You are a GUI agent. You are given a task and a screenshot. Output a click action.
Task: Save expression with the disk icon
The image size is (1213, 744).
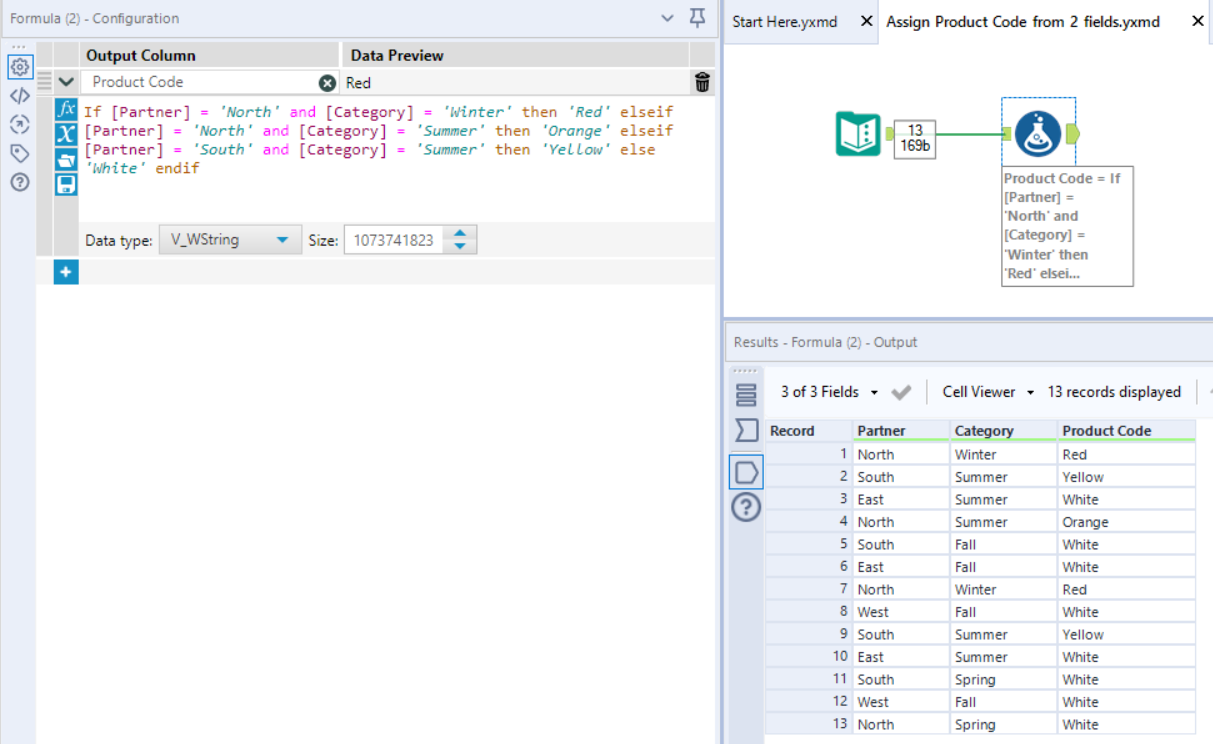66,184
